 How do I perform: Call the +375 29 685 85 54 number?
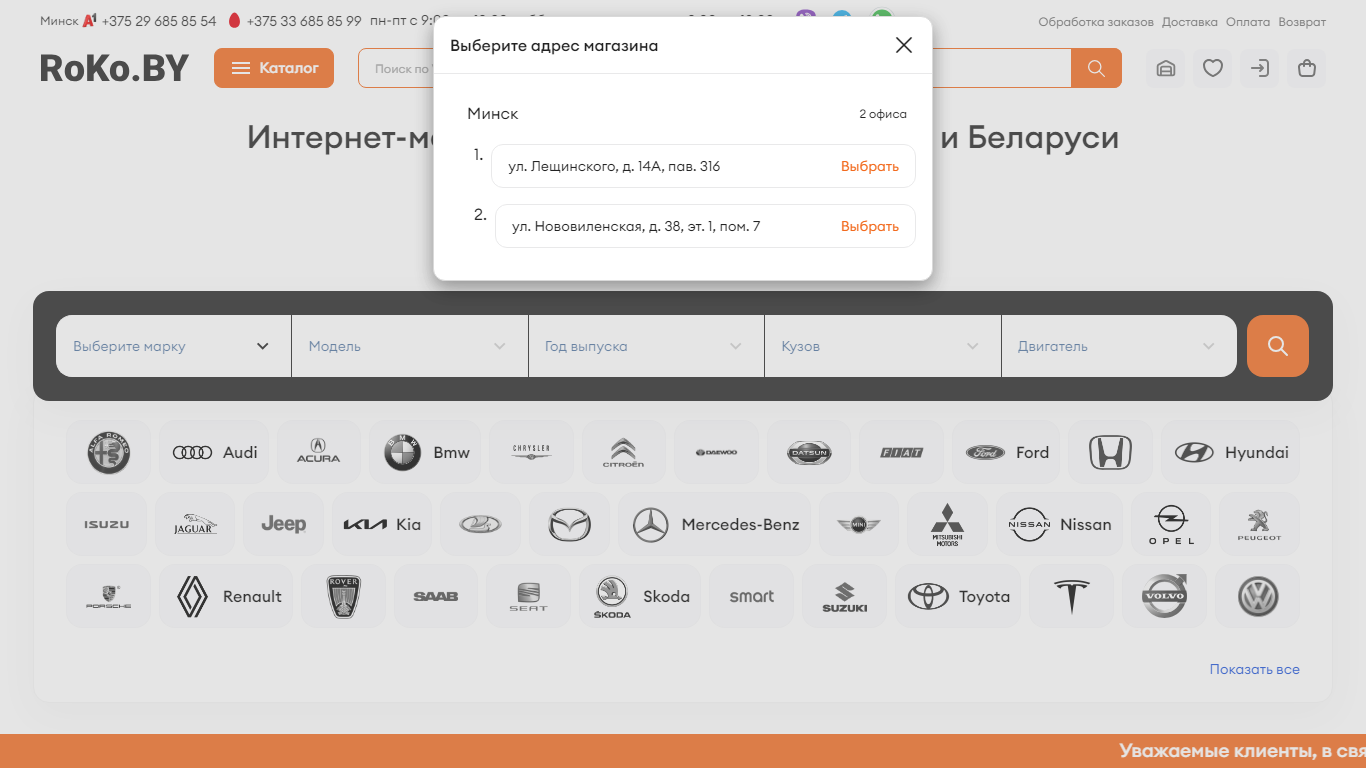[x=159, y=20]
